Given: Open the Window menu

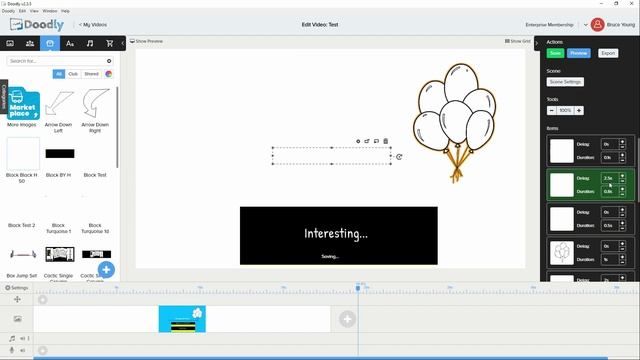Looking at the screenshot, I should pos(50,11).
